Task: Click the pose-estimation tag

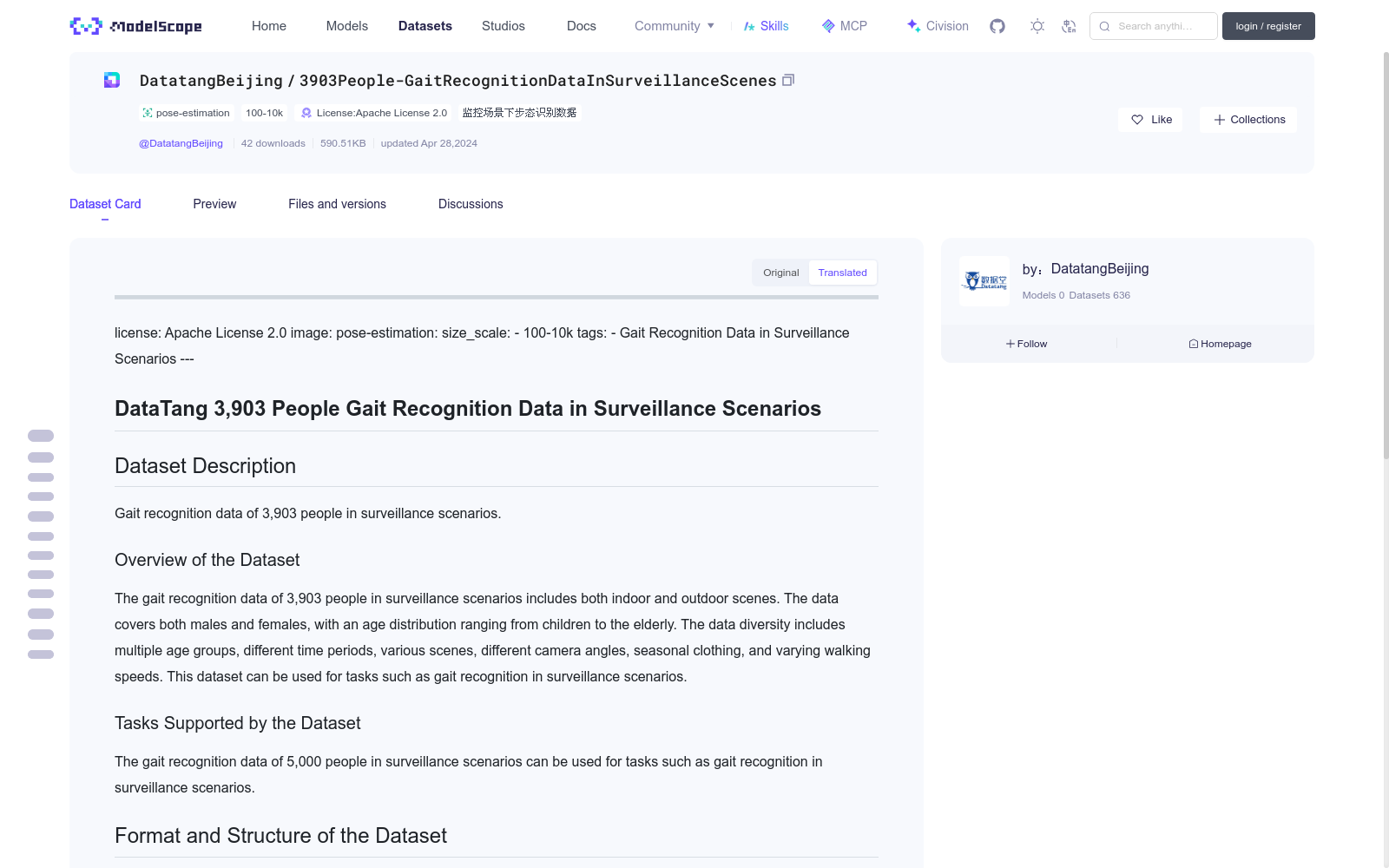Action: [187, 113]
